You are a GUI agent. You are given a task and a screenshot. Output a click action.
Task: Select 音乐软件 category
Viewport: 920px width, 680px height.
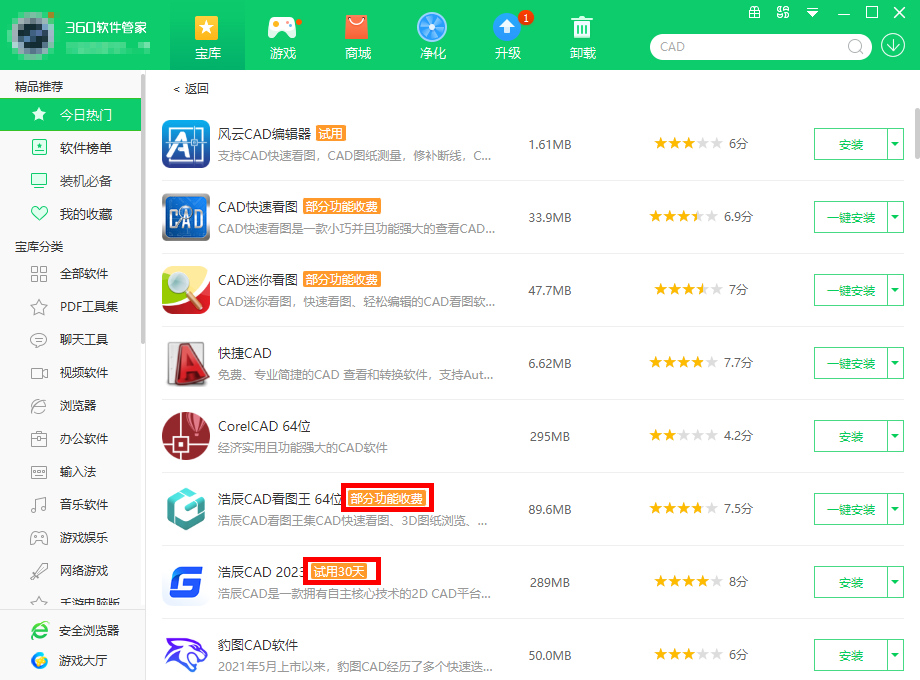[x=70, y=505]
